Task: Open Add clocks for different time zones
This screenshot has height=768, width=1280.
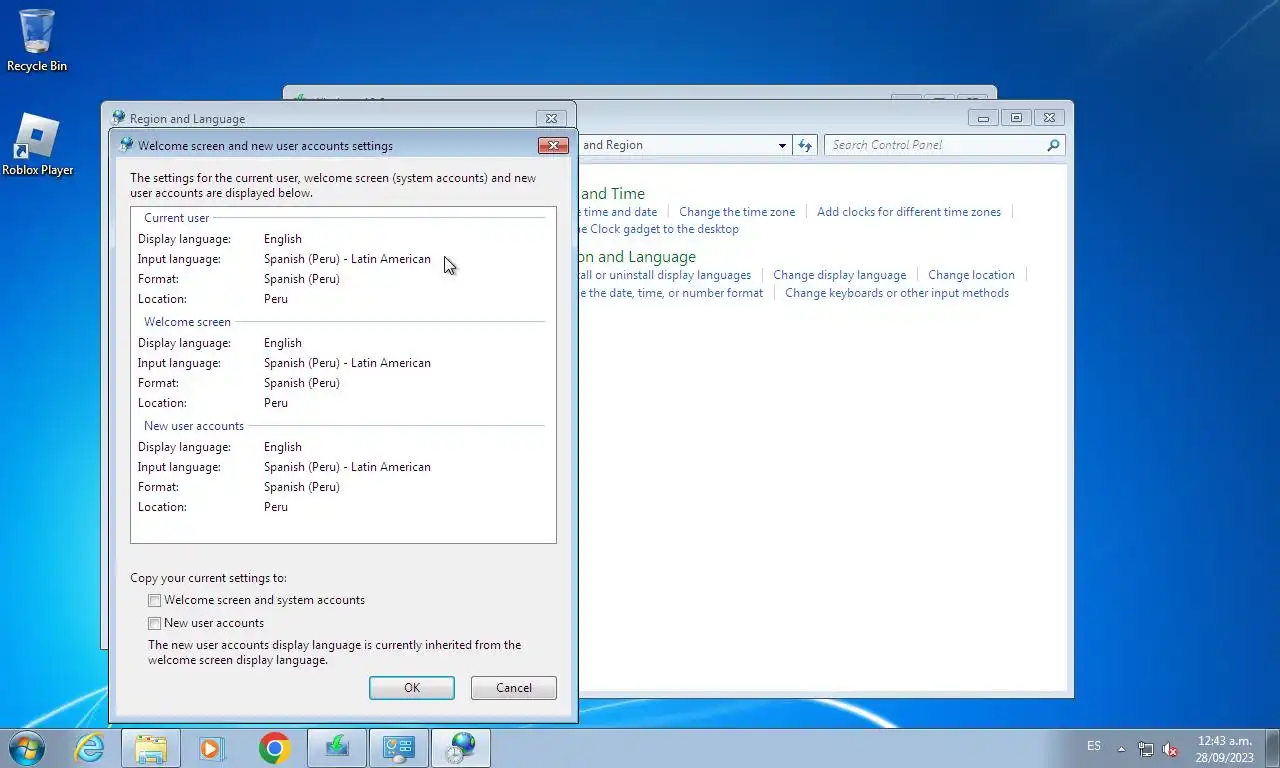Action: (909, 212)
